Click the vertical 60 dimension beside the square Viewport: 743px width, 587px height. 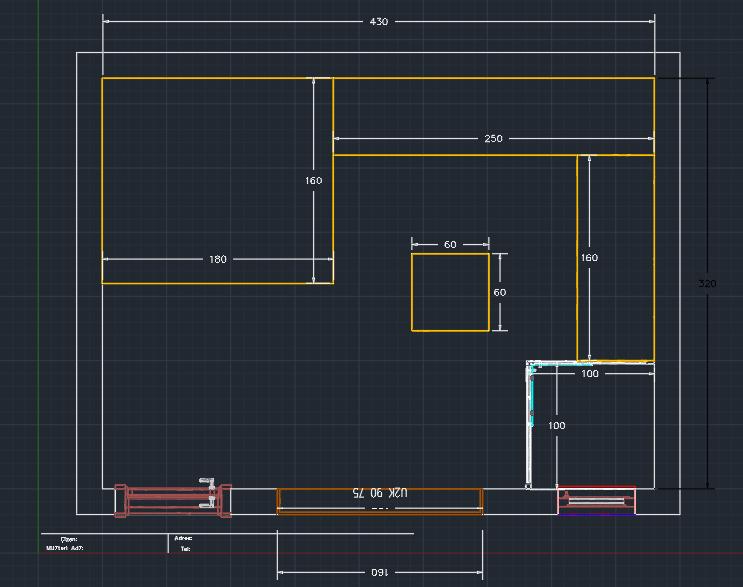tap(500, 292)
